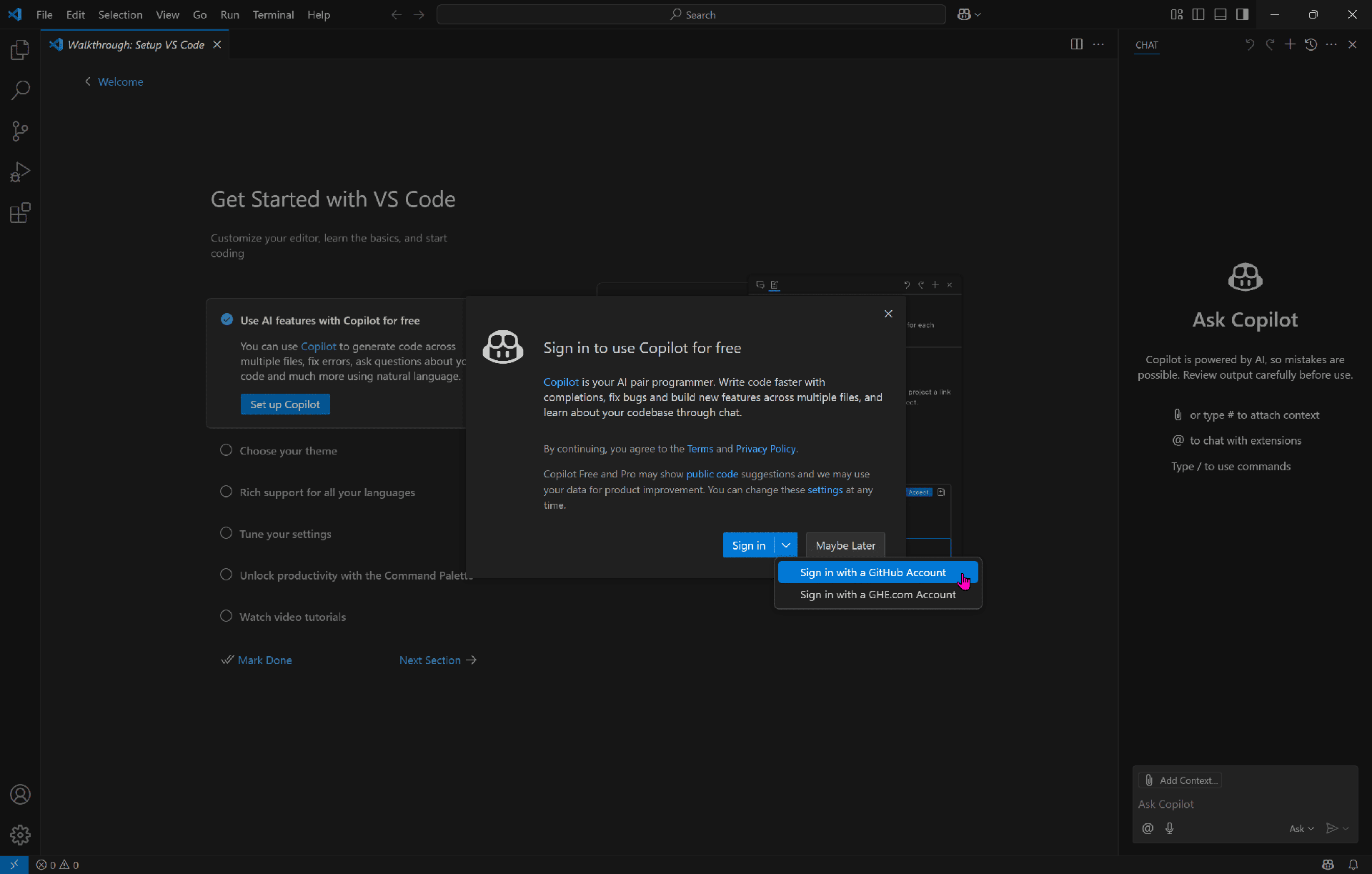The image size is (1372, 874).
Task: Choose Sign in with a GitHub Account
Action: pos(878,572)
